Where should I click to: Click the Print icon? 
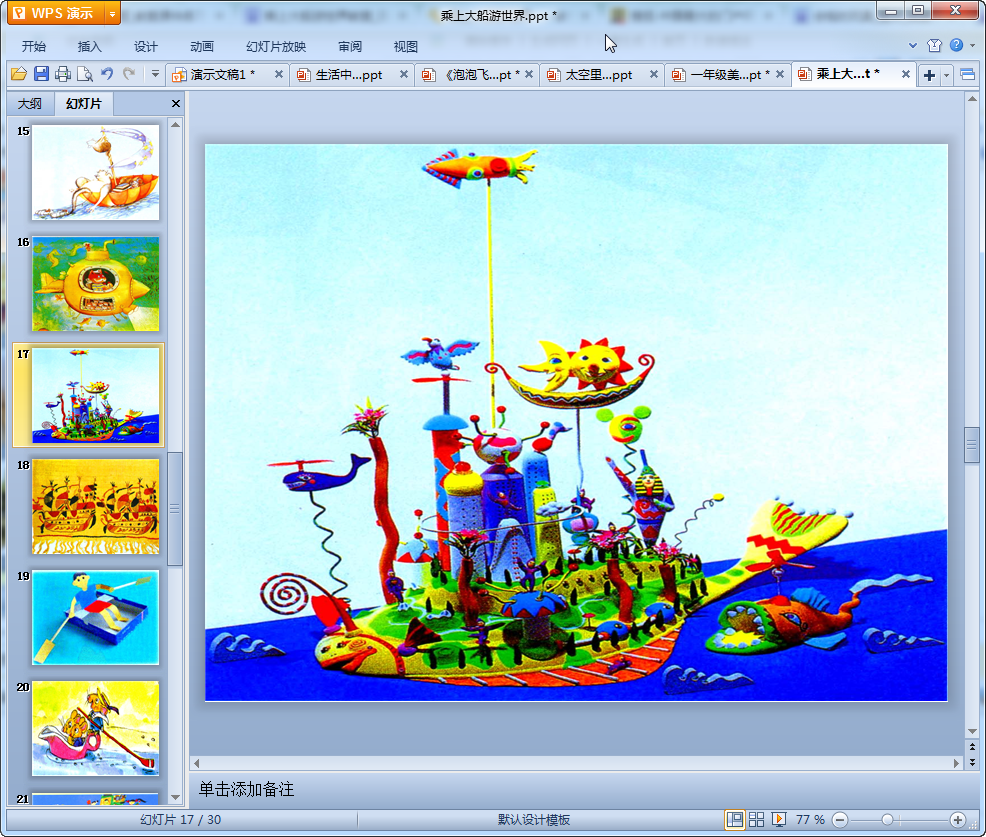pyautogui.click(x=63, y=74)
